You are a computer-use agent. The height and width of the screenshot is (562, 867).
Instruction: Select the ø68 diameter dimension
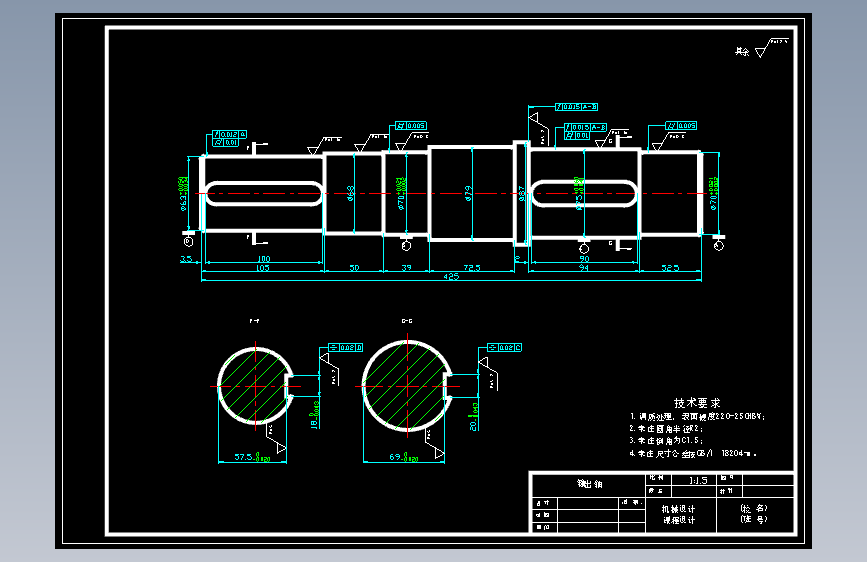tap(351, 193)
